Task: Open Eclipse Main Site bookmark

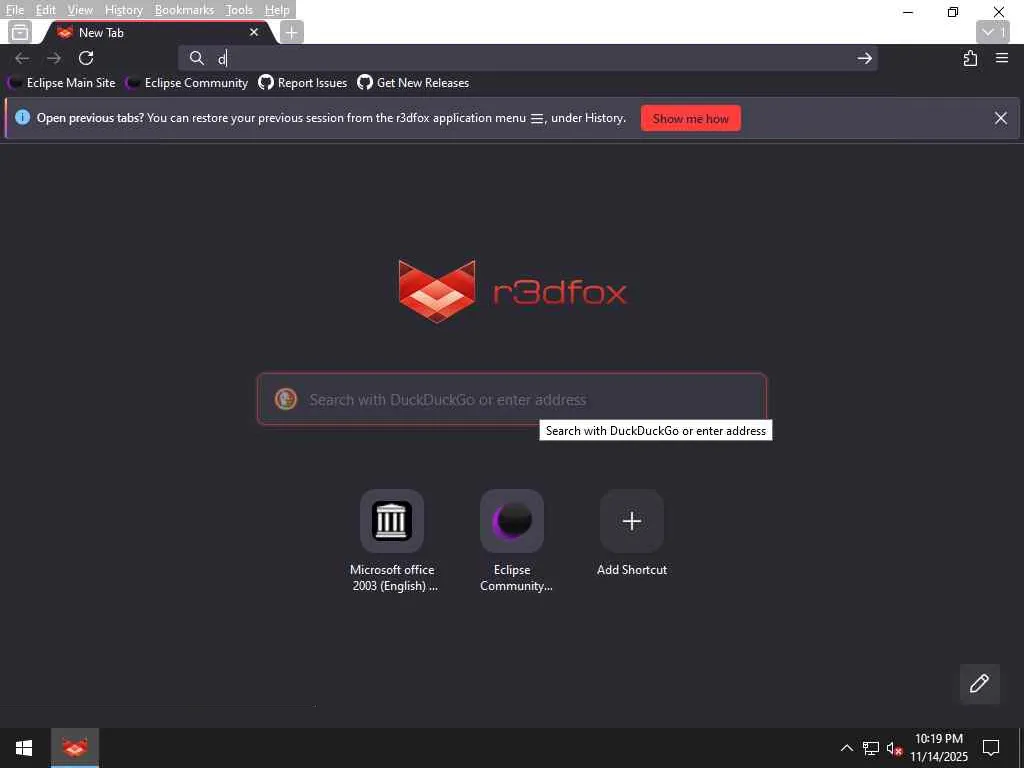Action: tap(61, 83)
